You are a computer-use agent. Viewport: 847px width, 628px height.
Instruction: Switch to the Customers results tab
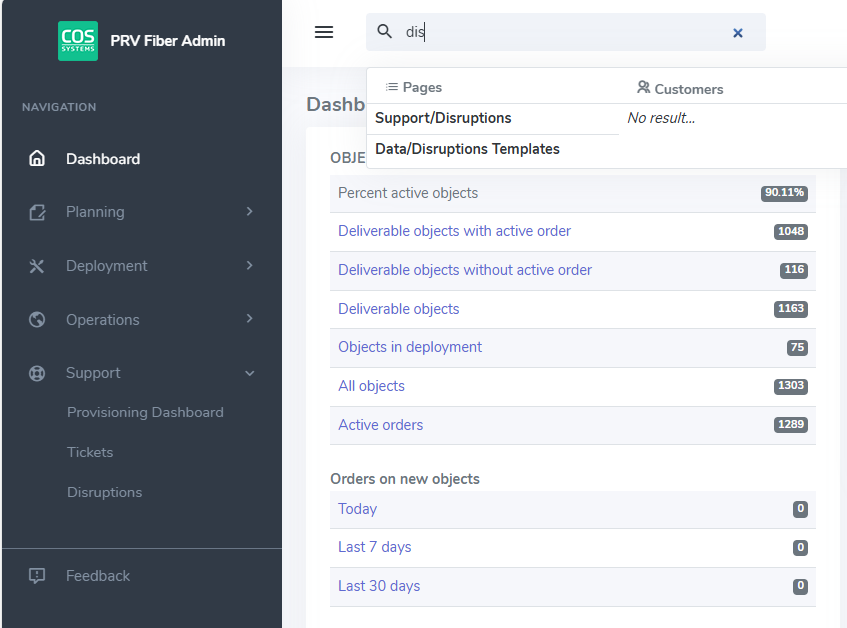(680, 88)
